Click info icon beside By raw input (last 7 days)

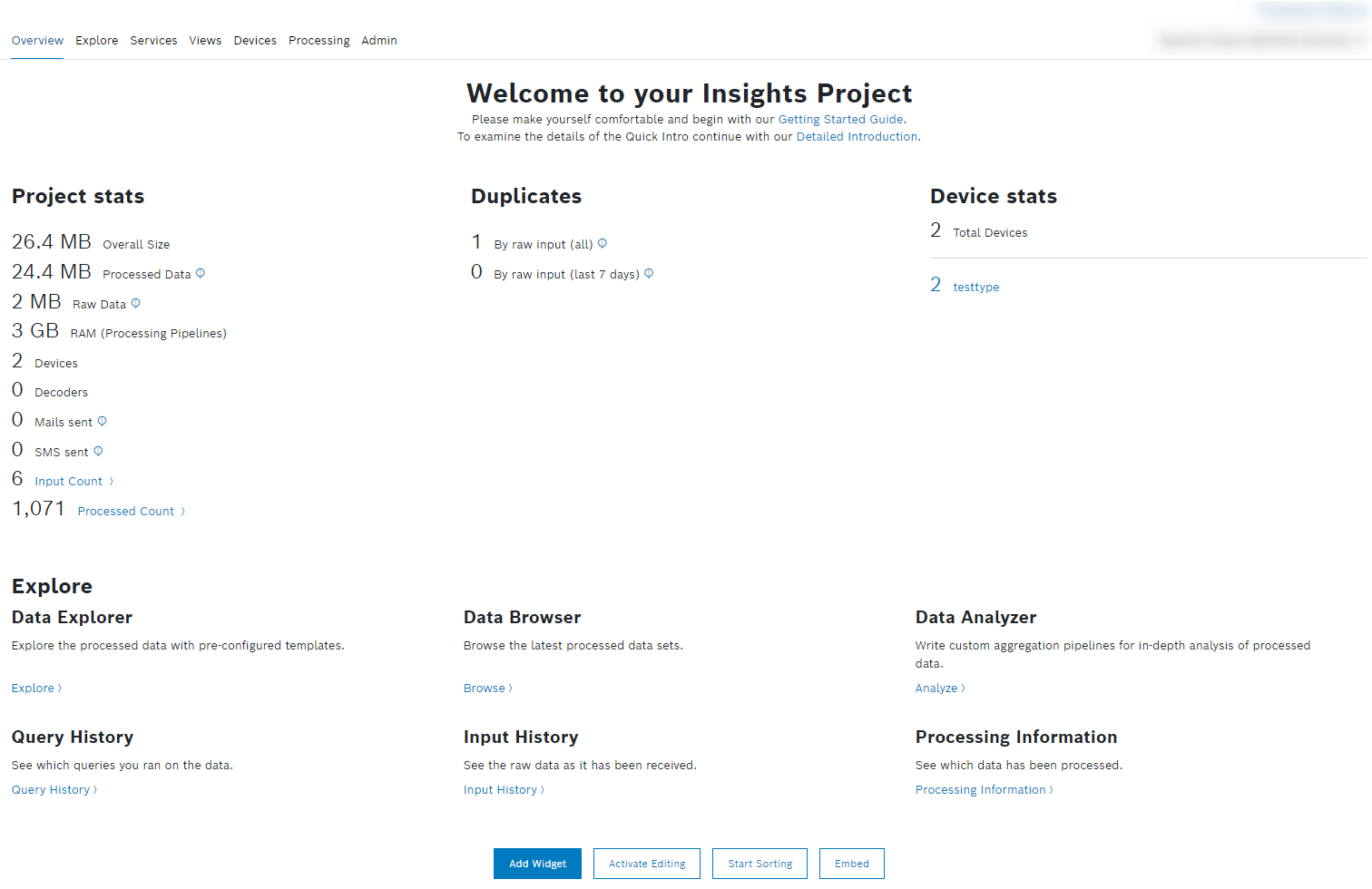click(x=649, y=273)
